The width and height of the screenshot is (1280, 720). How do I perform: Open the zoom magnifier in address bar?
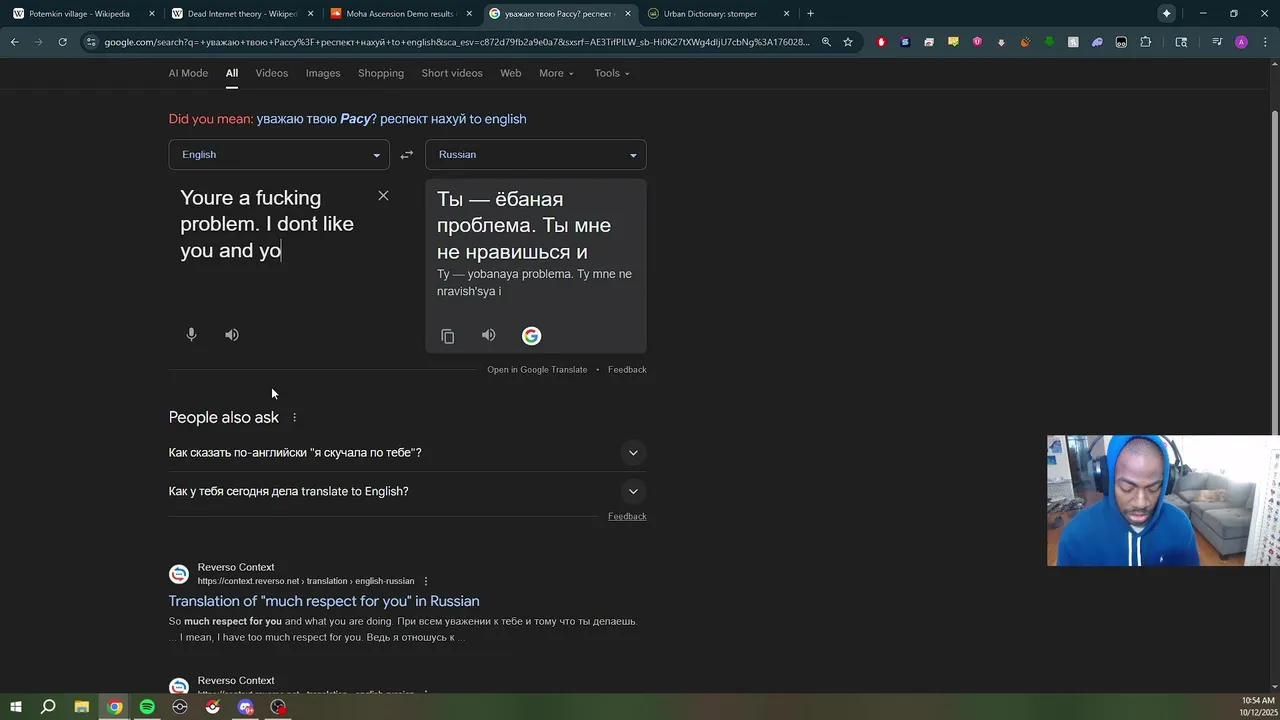coord(826,42)
